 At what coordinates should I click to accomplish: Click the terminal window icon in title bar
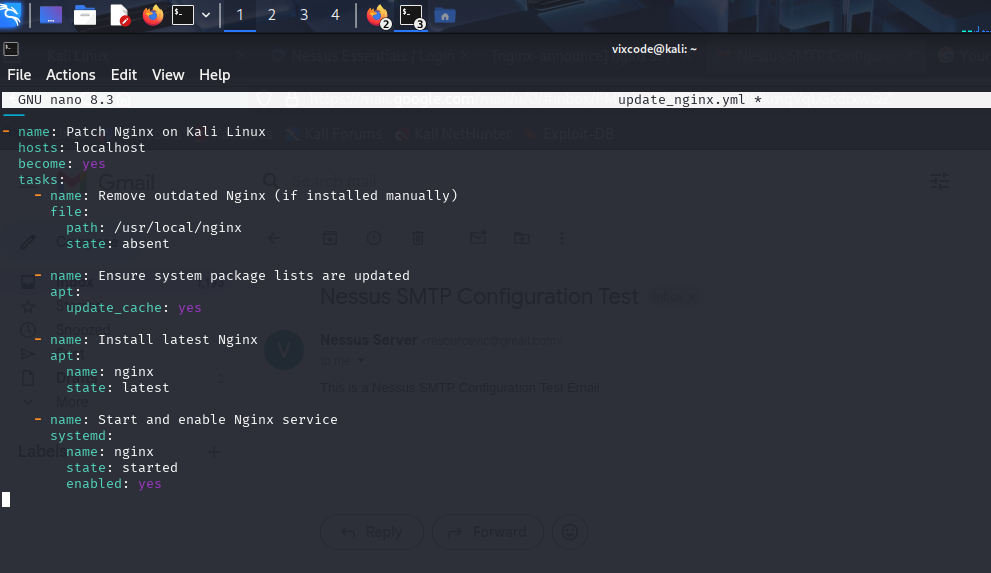click(11, 49)
